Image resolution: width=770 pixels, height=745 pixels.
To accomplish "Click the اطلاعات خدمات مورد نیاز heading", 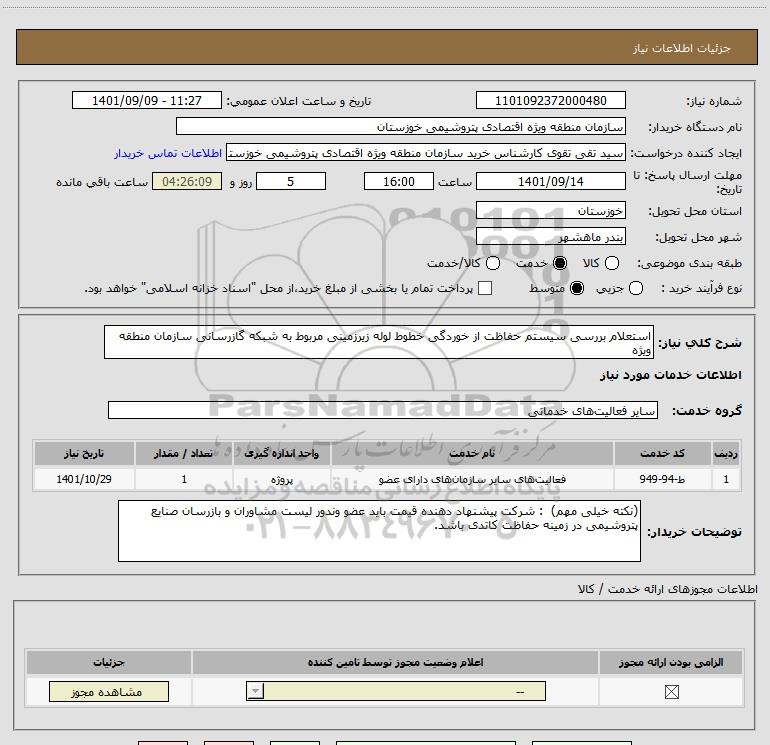I will tap(670, 375).
